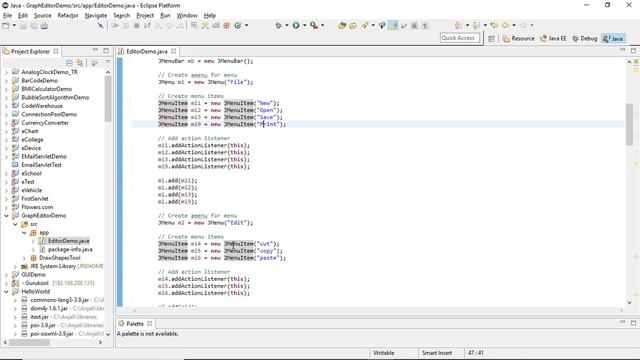640x360 pixels.
Task: Click the Run green play icon
Action: pos(296,25)
